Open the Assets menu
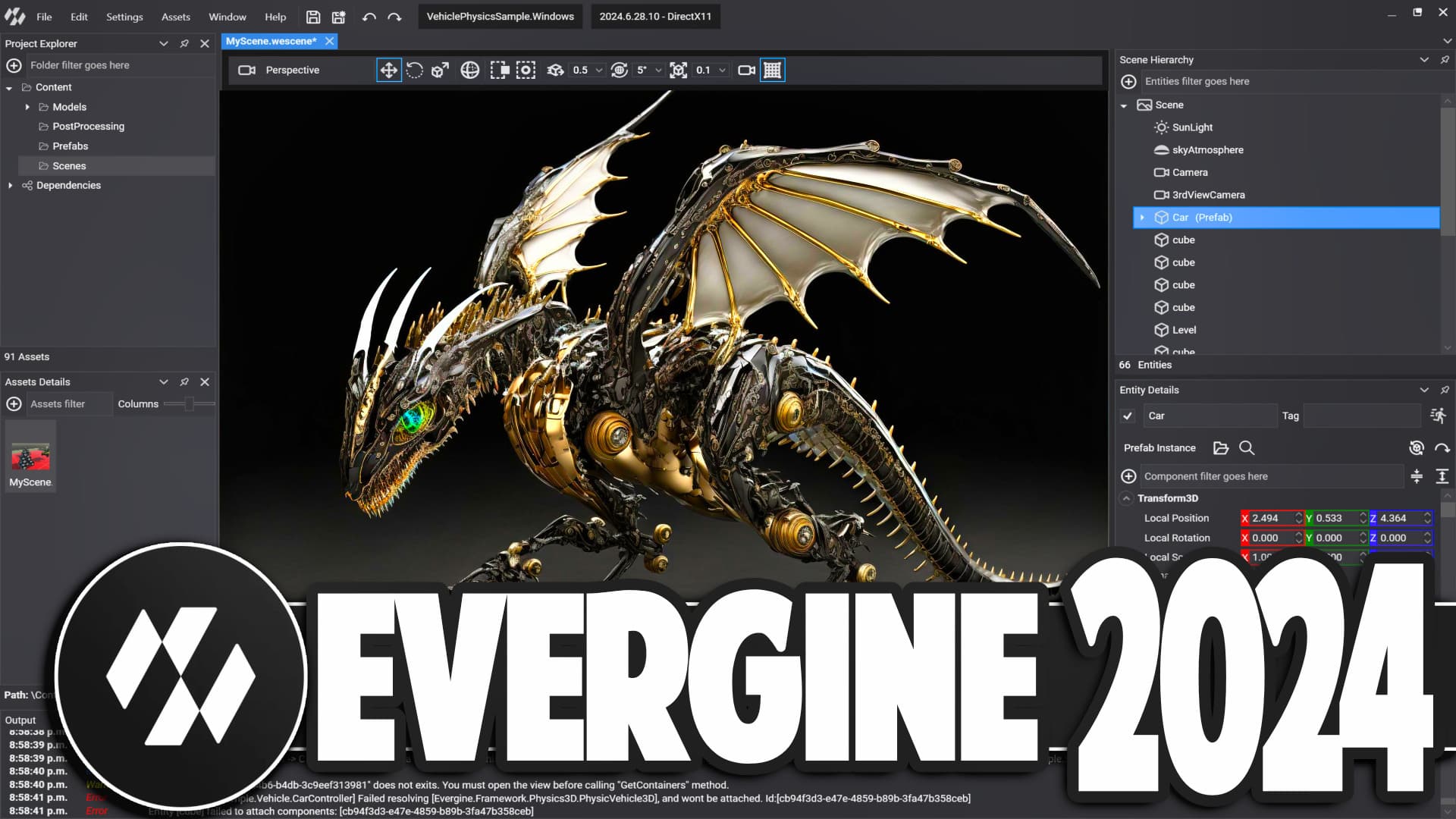 175,16
